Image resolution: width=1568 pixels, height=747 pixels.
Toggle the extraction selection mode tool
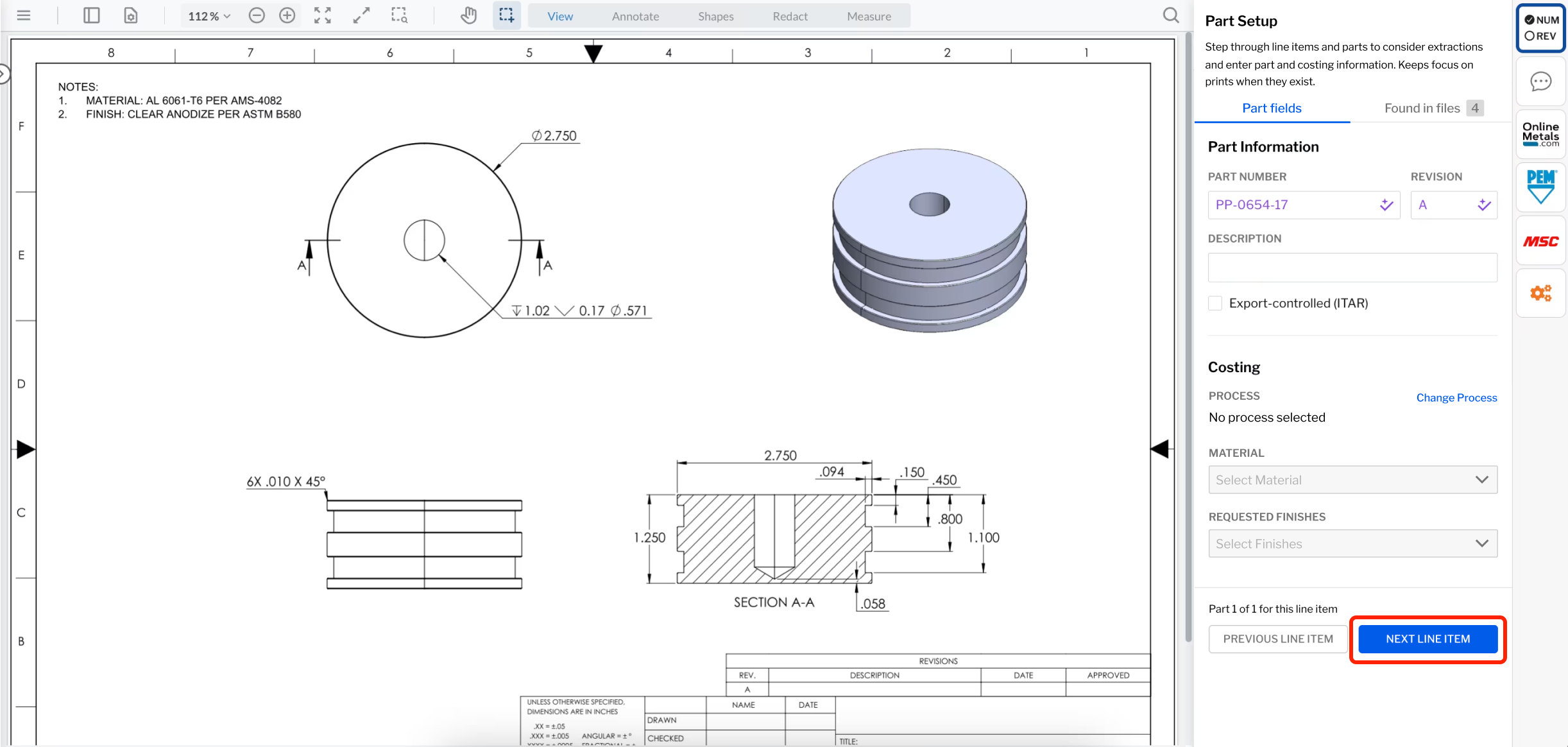point(506,15)
